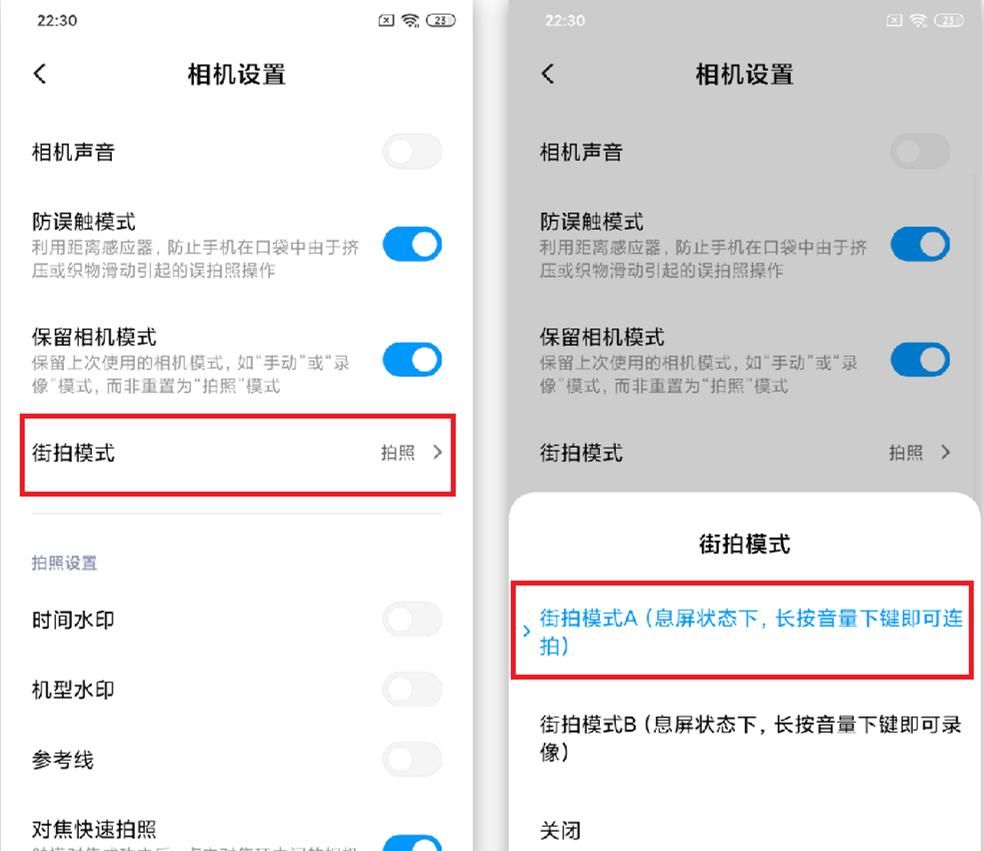
Task: Tap the SIM card icon in the left status bar
Action: pyautogui.click(x=387, y=21)
